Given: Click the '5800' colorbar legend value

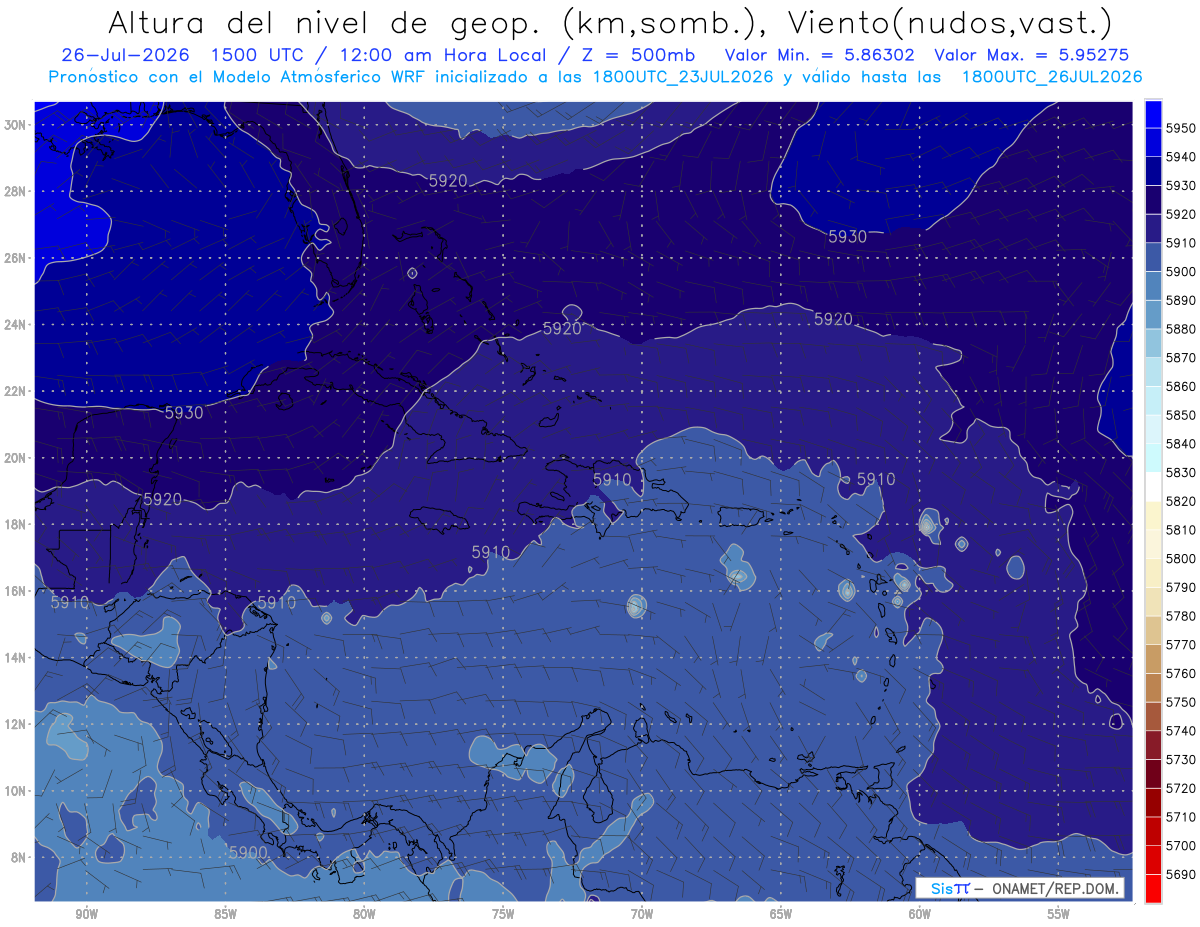Looking at the screenshot, I should [x=1180, y=558].
